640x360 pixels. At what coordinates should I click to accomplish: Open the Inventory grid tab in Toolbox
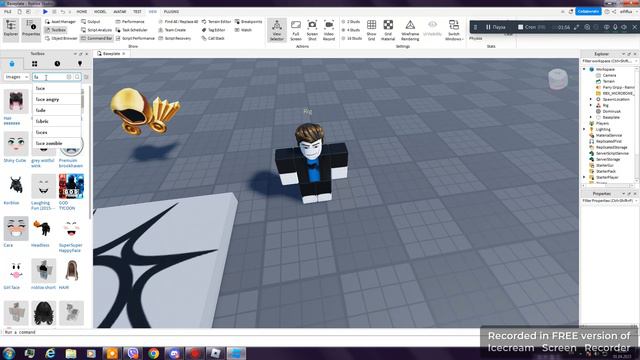pos(34,64)
